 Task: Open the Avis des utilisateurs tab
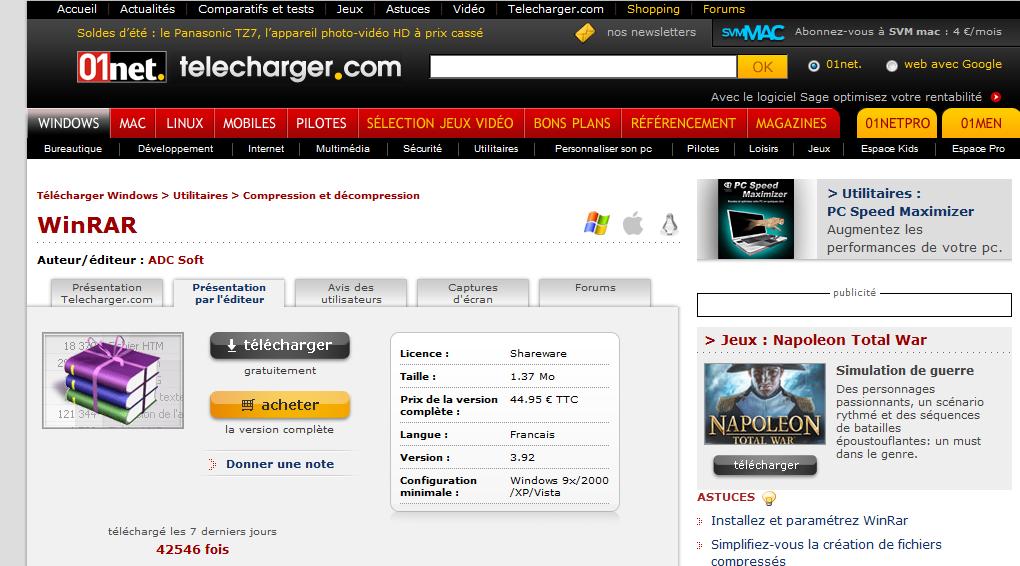pos(351,293)
